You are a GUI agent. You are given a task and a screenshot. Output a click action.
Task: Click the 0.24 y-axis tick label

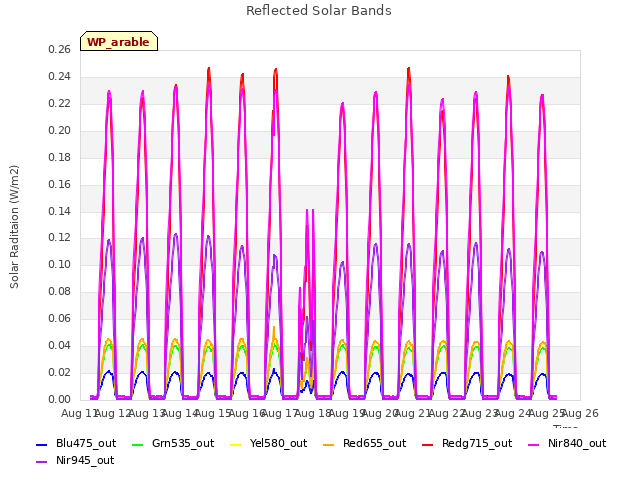59,76
